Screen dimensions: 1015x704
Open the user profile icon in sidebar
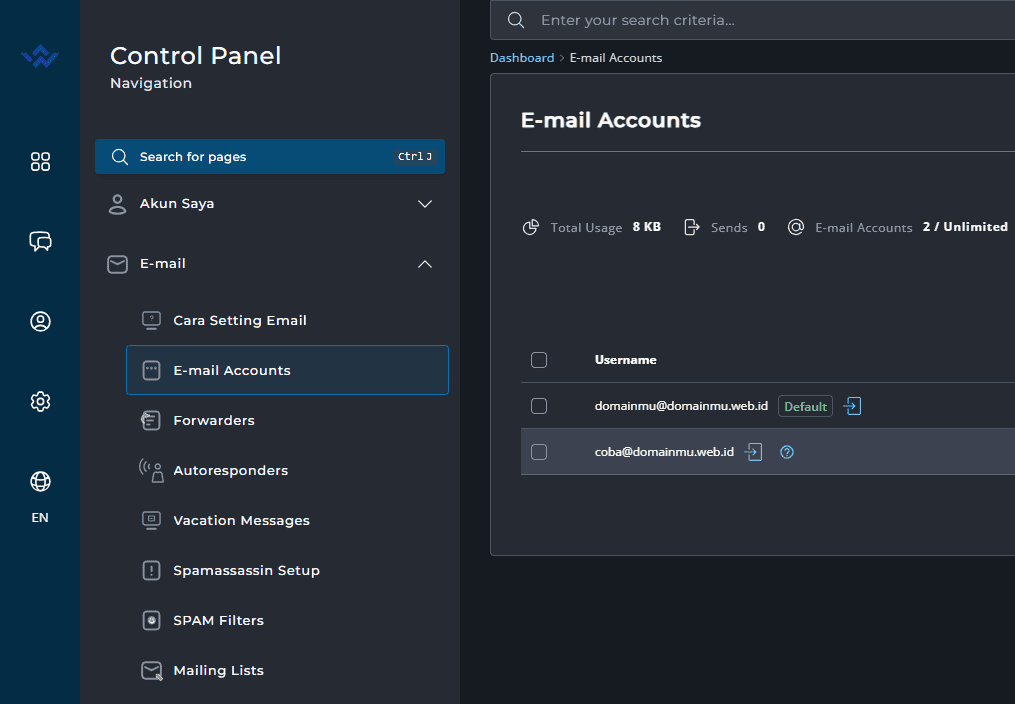(40, 322)
